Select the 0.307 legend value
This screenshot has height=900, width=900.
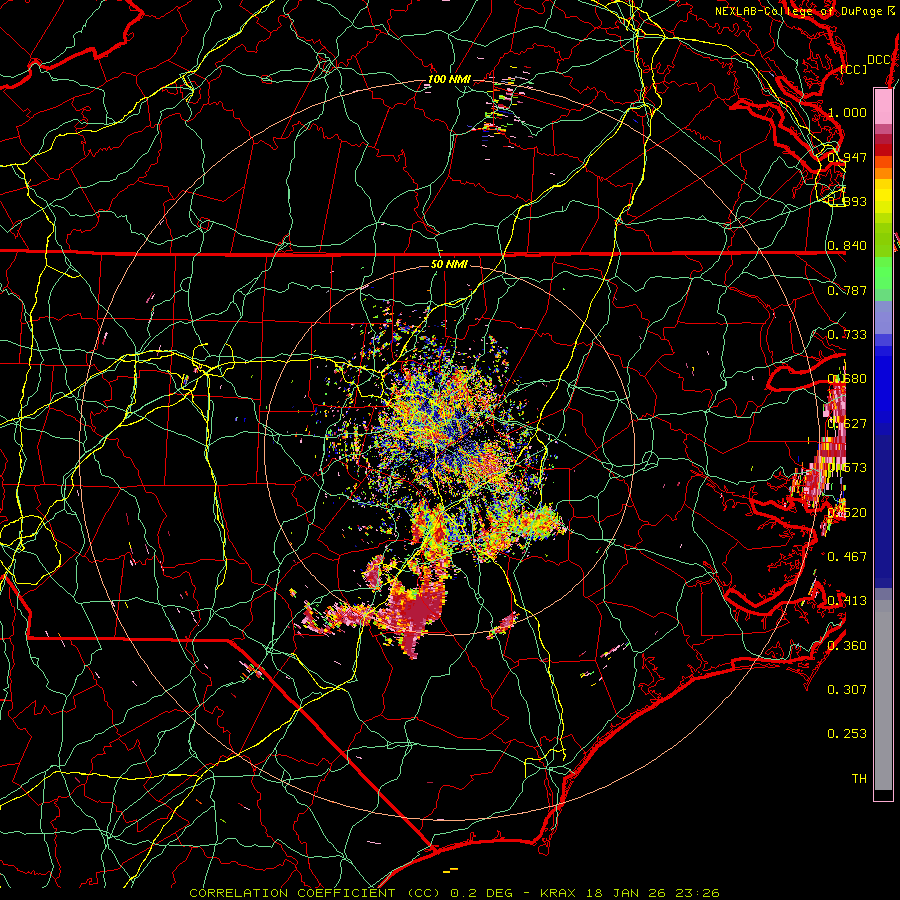click(x=847, y=689)
